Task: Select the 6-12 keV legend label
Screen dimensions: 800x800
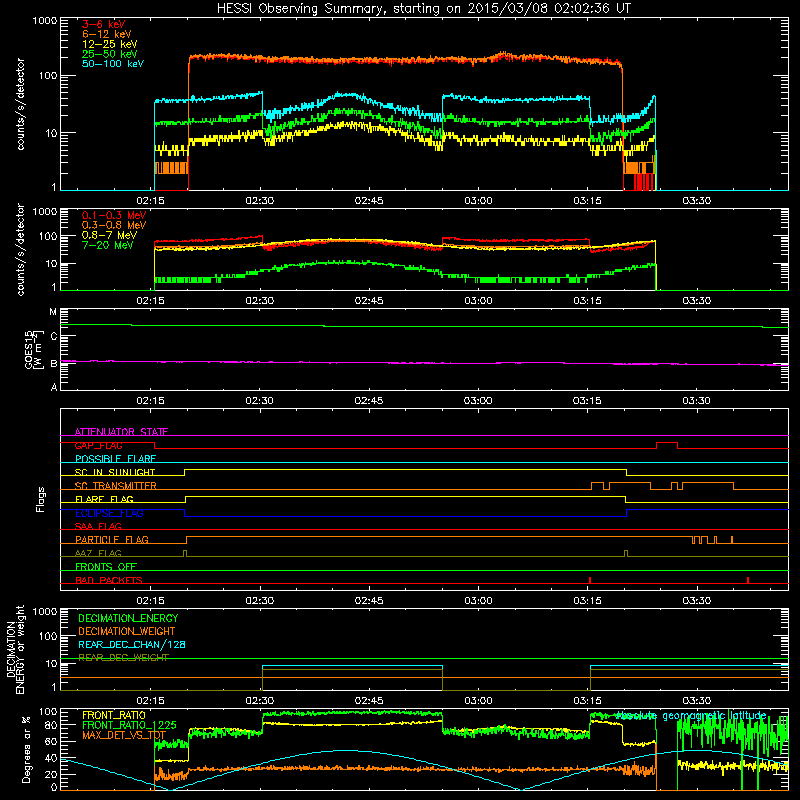Action: (x=107, y=34)
